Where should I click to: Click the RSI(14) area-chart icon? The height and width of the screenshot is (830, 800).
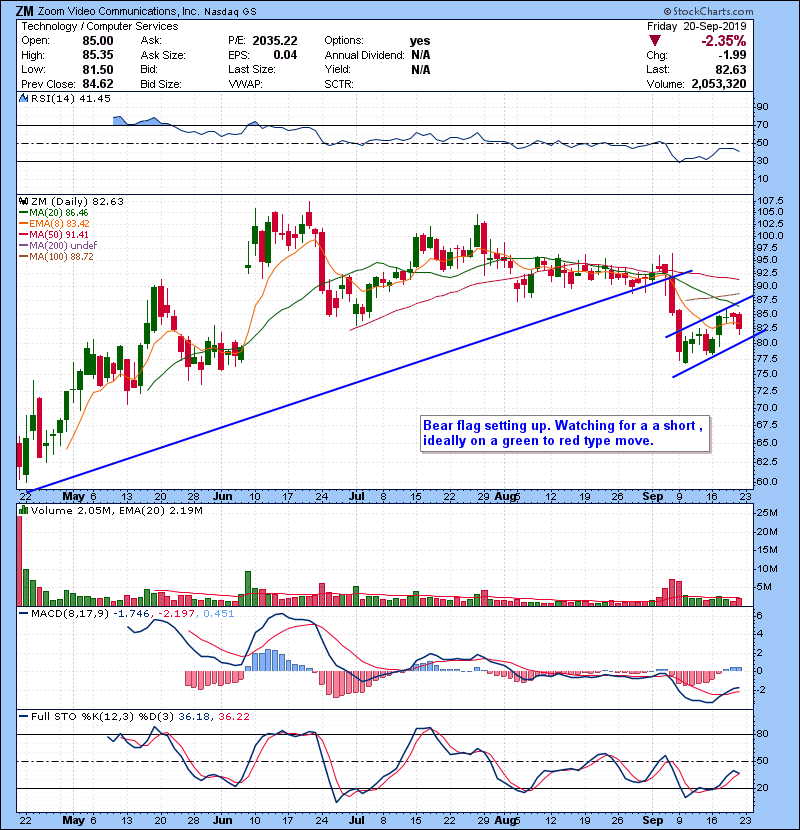coord(23,98)
